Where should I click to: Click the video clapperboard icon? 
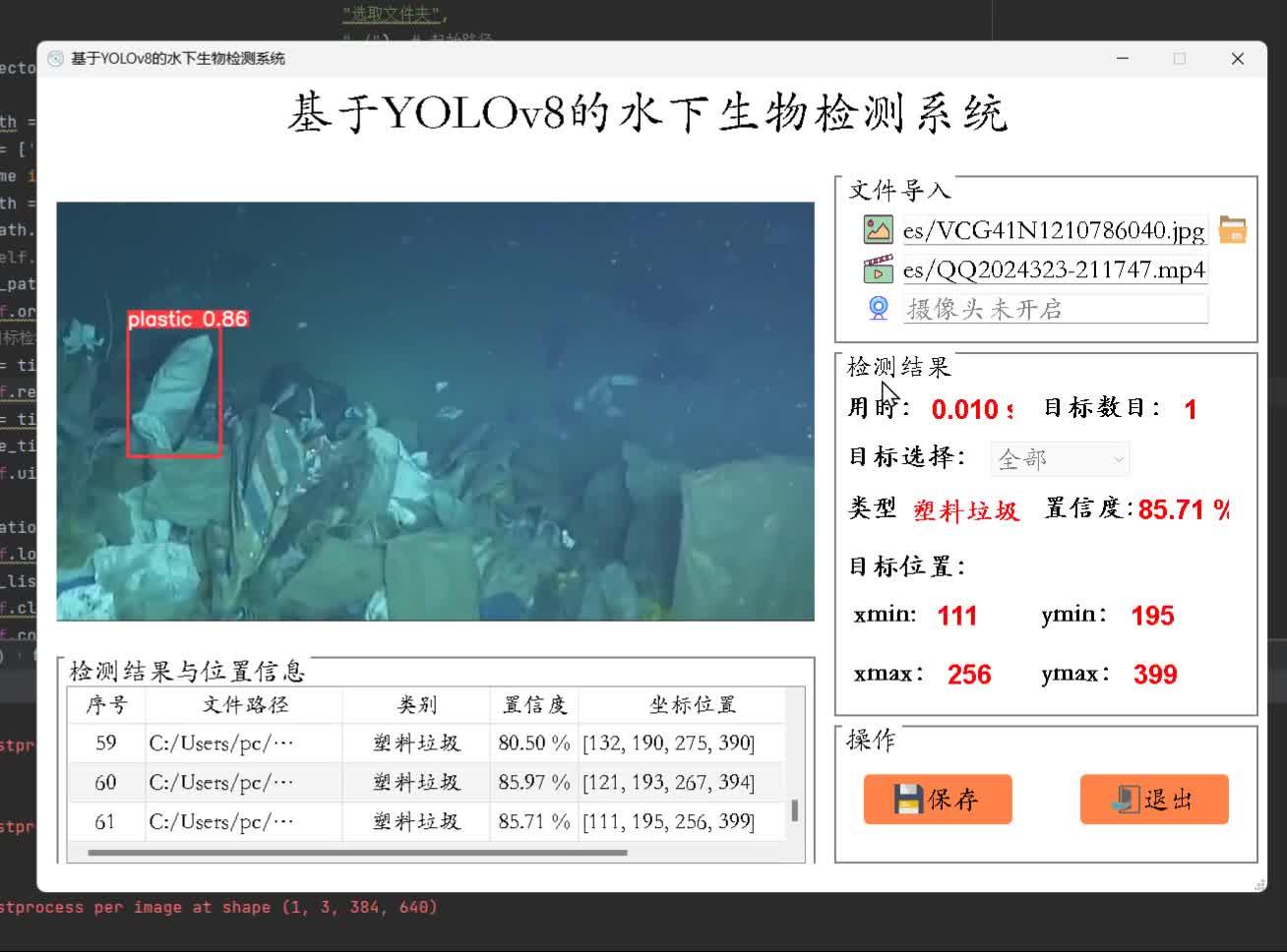pyautogui.click(x=877, y=269)
